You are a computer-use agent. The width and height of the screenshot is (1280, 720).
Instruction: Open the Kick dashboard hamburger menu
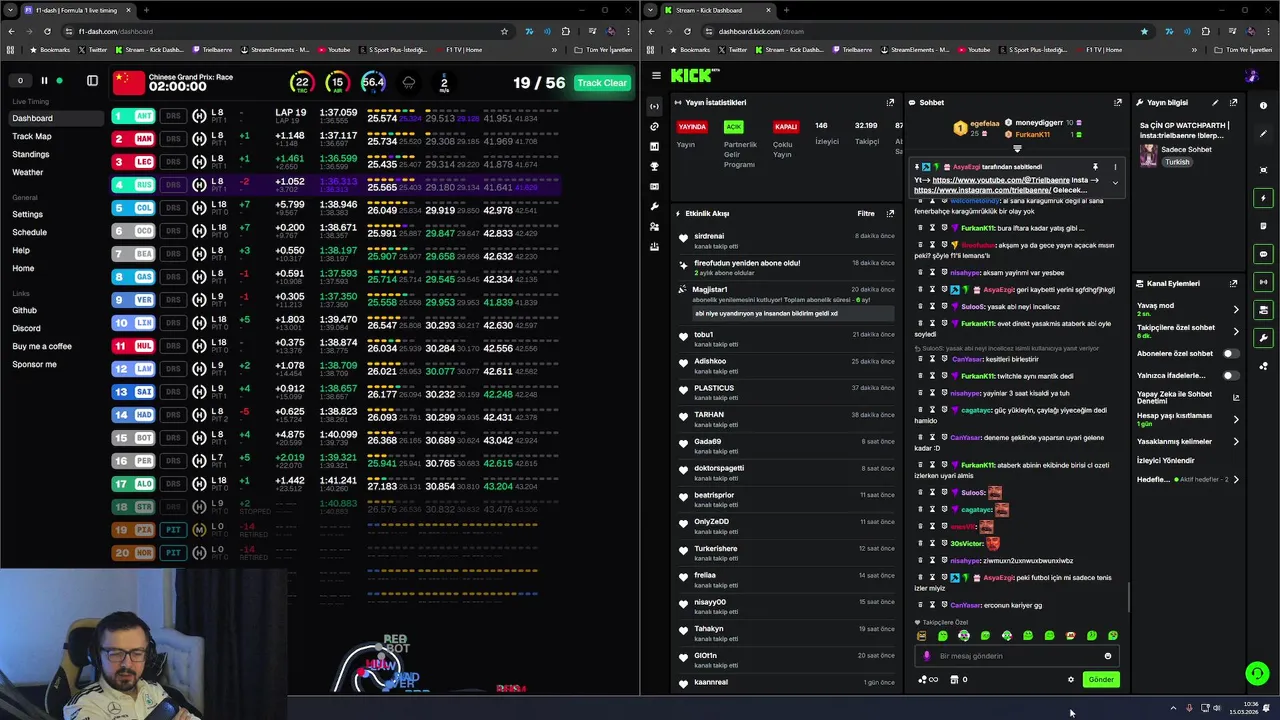point(656,75)
